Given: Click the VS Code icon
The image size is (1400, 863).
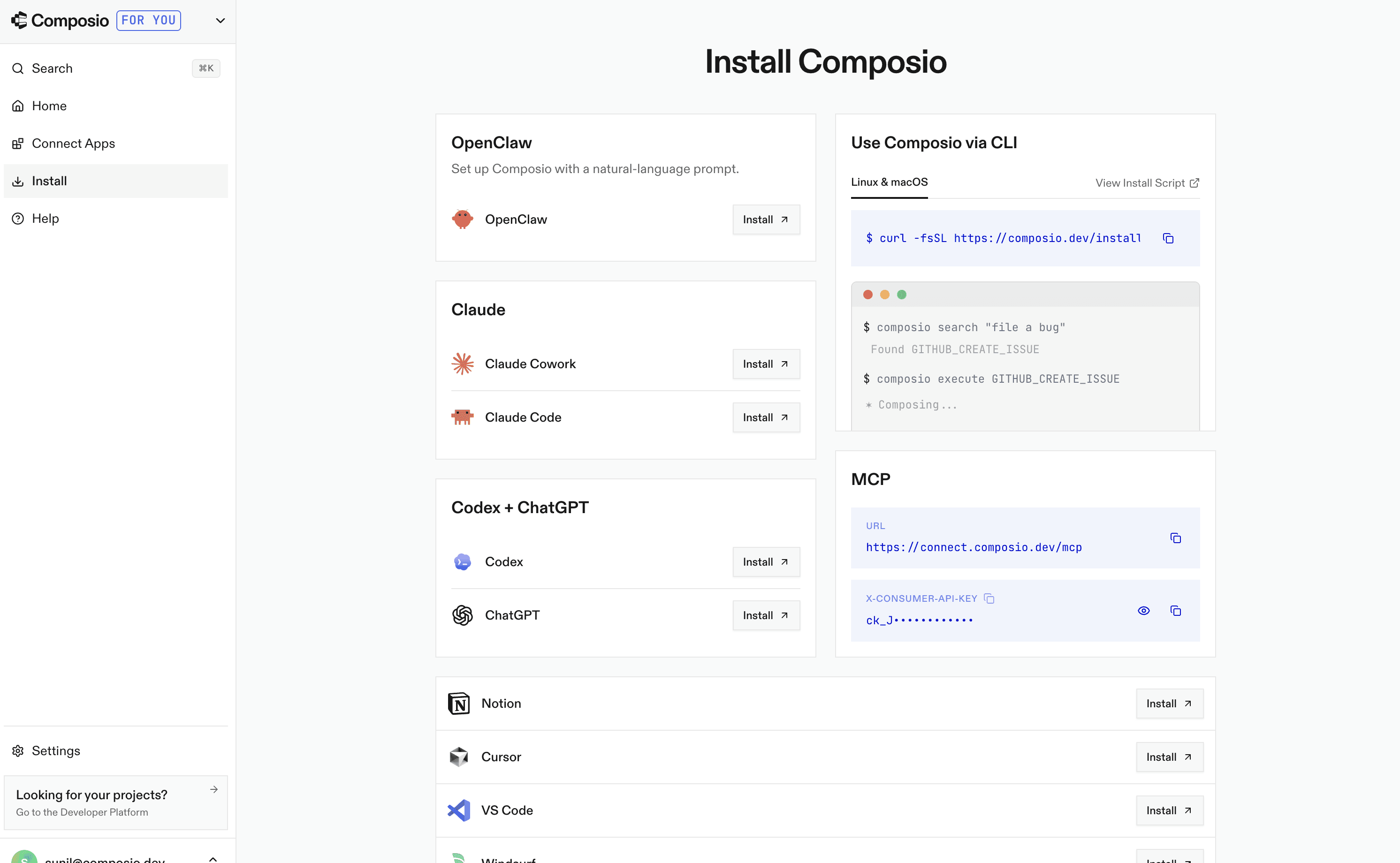Looking at the screenshot, I should 458,810.
